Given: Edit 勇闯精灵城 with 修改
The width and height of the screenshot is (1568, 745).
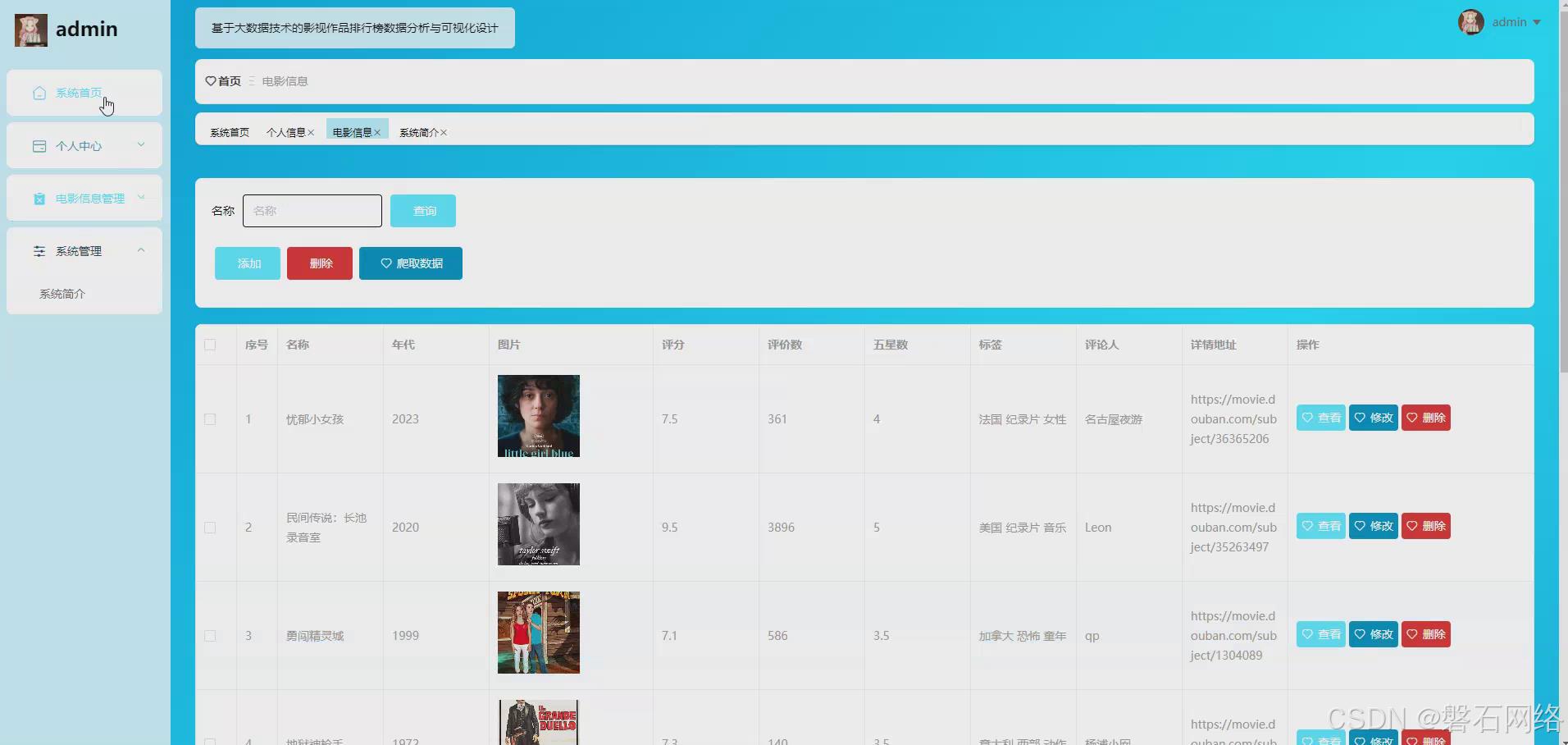Looking at the screenshot, I should pos(1374,634).
